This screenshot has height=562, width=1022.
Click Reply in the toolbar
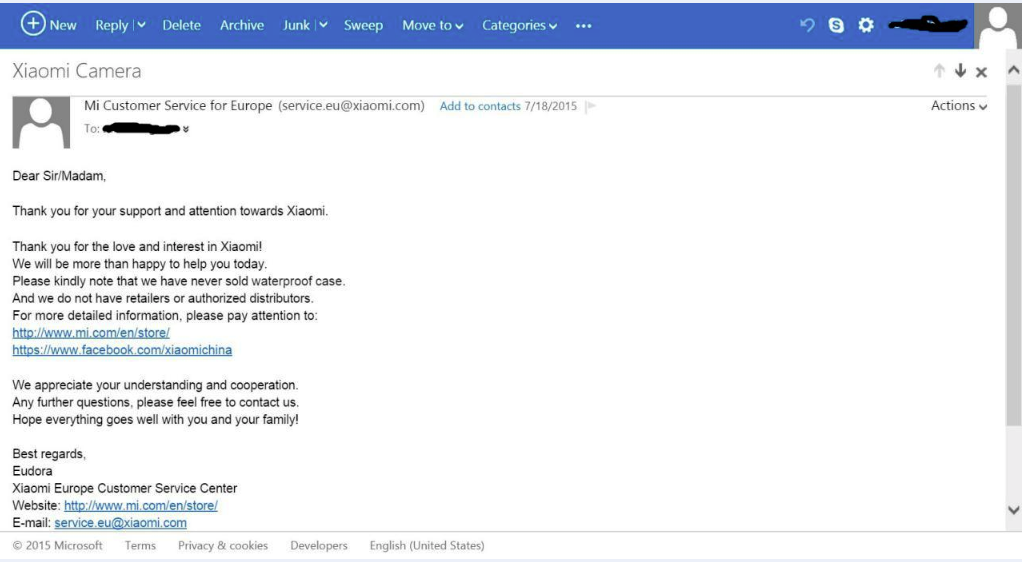111,25
